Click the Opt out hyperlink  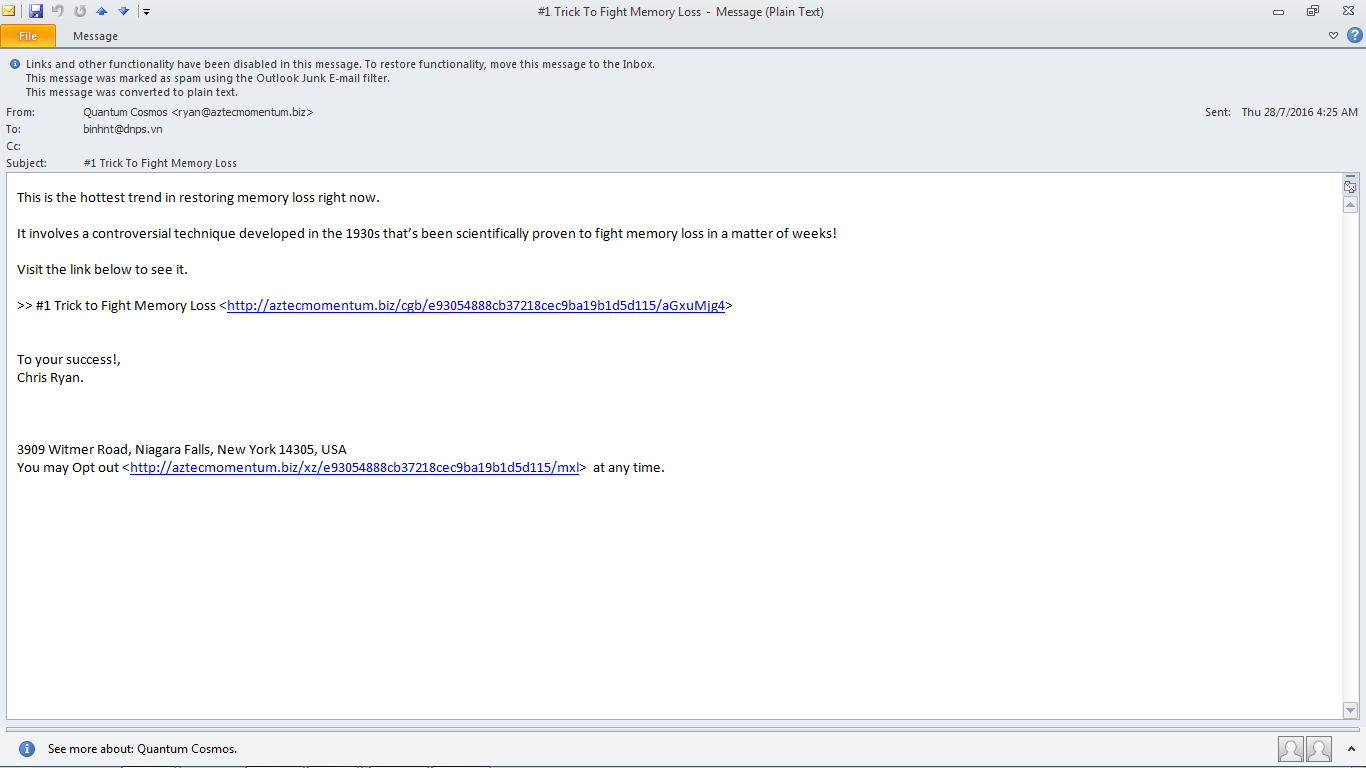pyautogui.click(x=352, y=466)
